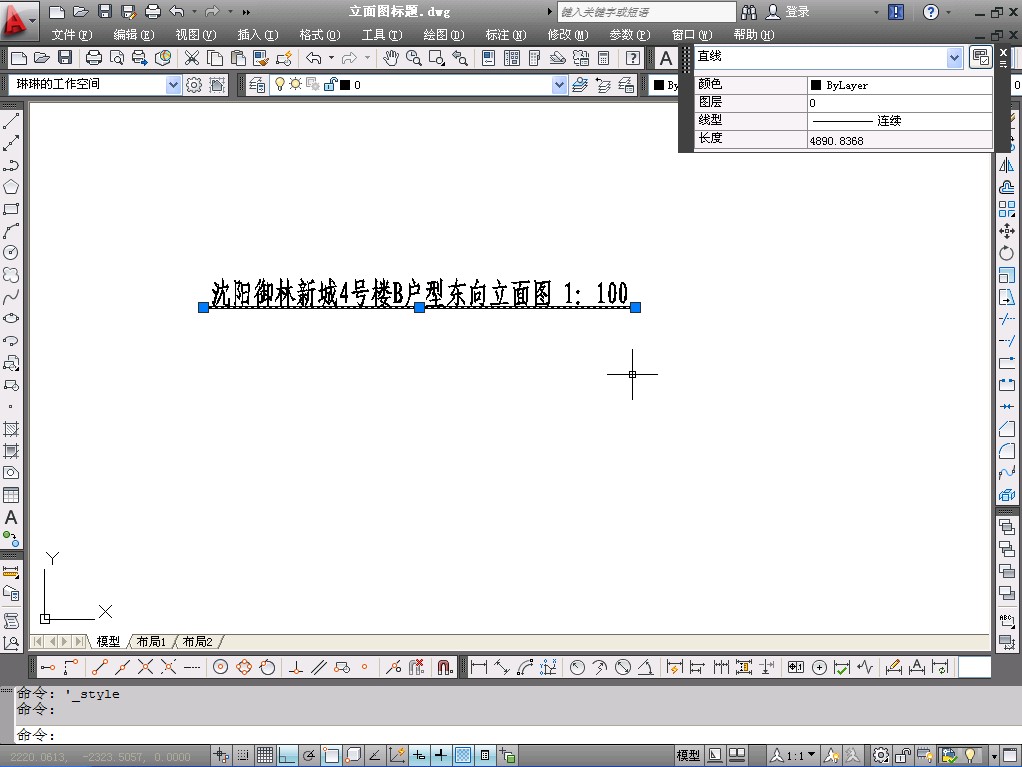Select the Rectangle draw tool
Viewport: 1022px width, 767px height.
pos(11,209)
